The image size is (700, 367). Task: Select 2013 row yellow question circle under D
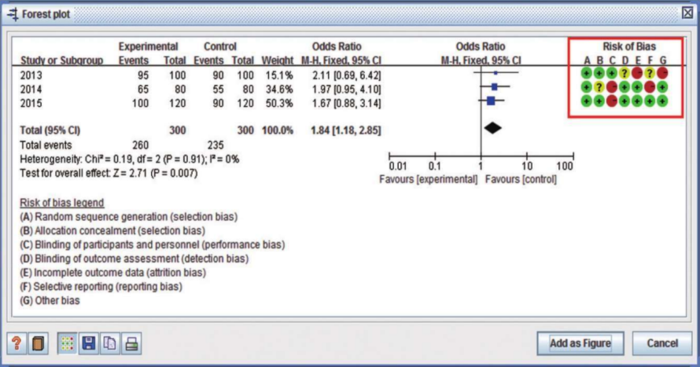click(624, 73)
